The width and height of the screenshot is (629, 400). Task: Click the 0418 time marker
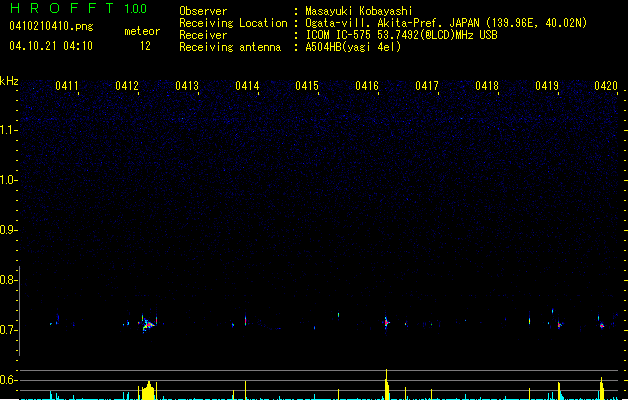coord(487,86)
